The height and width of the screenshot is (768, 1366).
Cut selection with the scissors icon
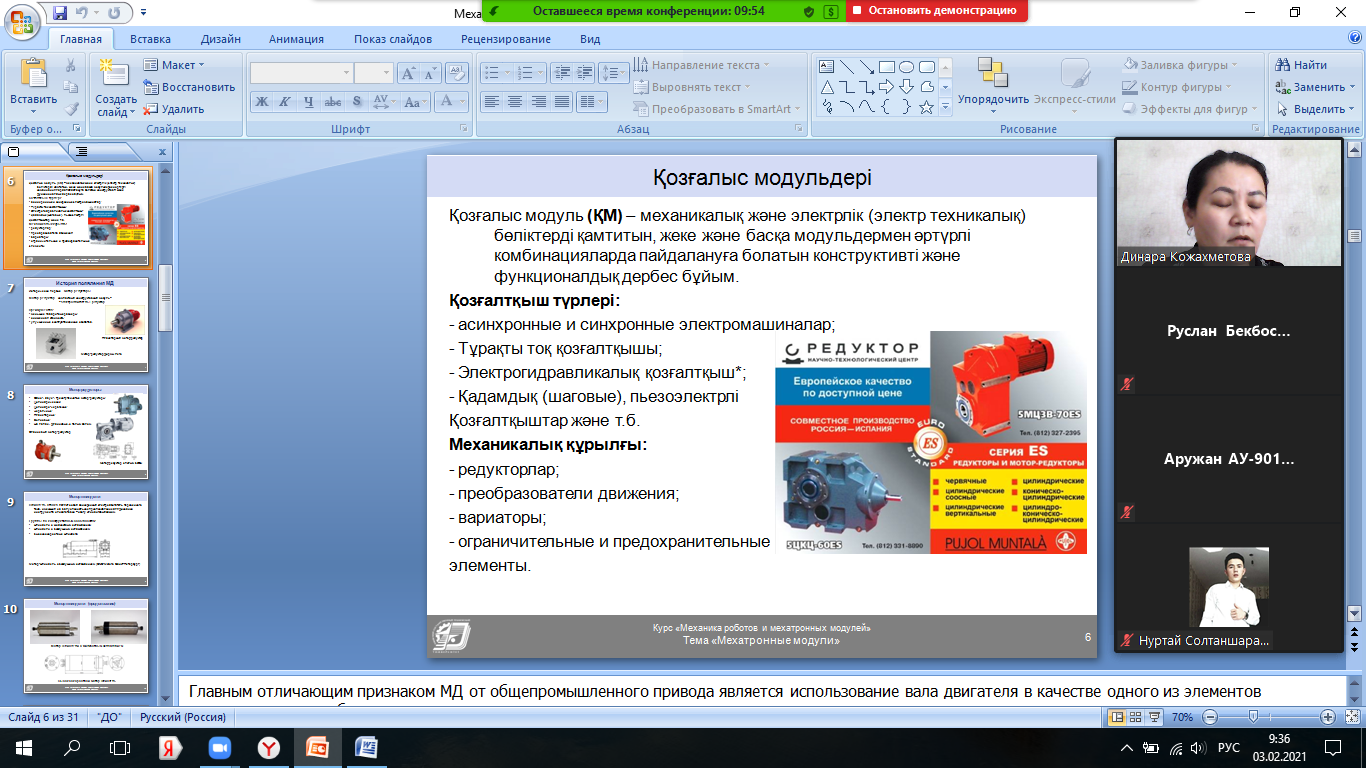tap(71, 65)
